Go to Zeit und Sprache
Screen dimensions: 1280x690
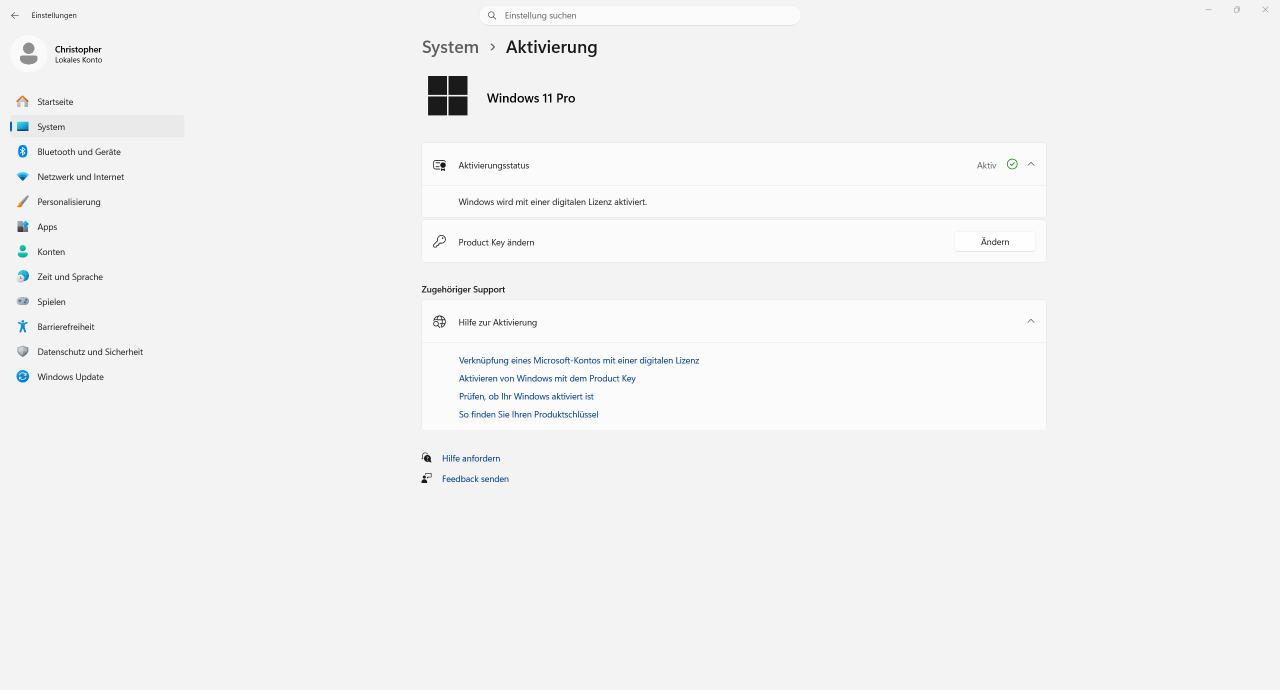[97, 277]
